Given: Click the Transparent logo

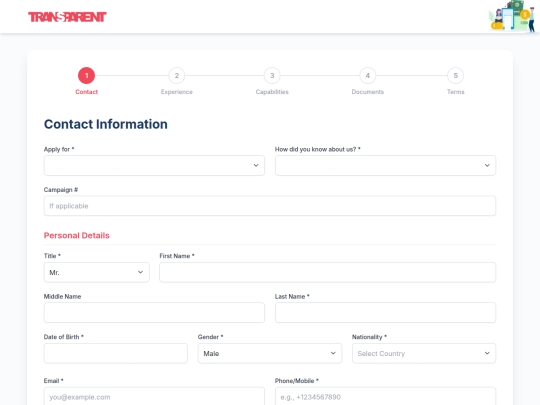Looking at the screenshot, I should coord(67,17).
